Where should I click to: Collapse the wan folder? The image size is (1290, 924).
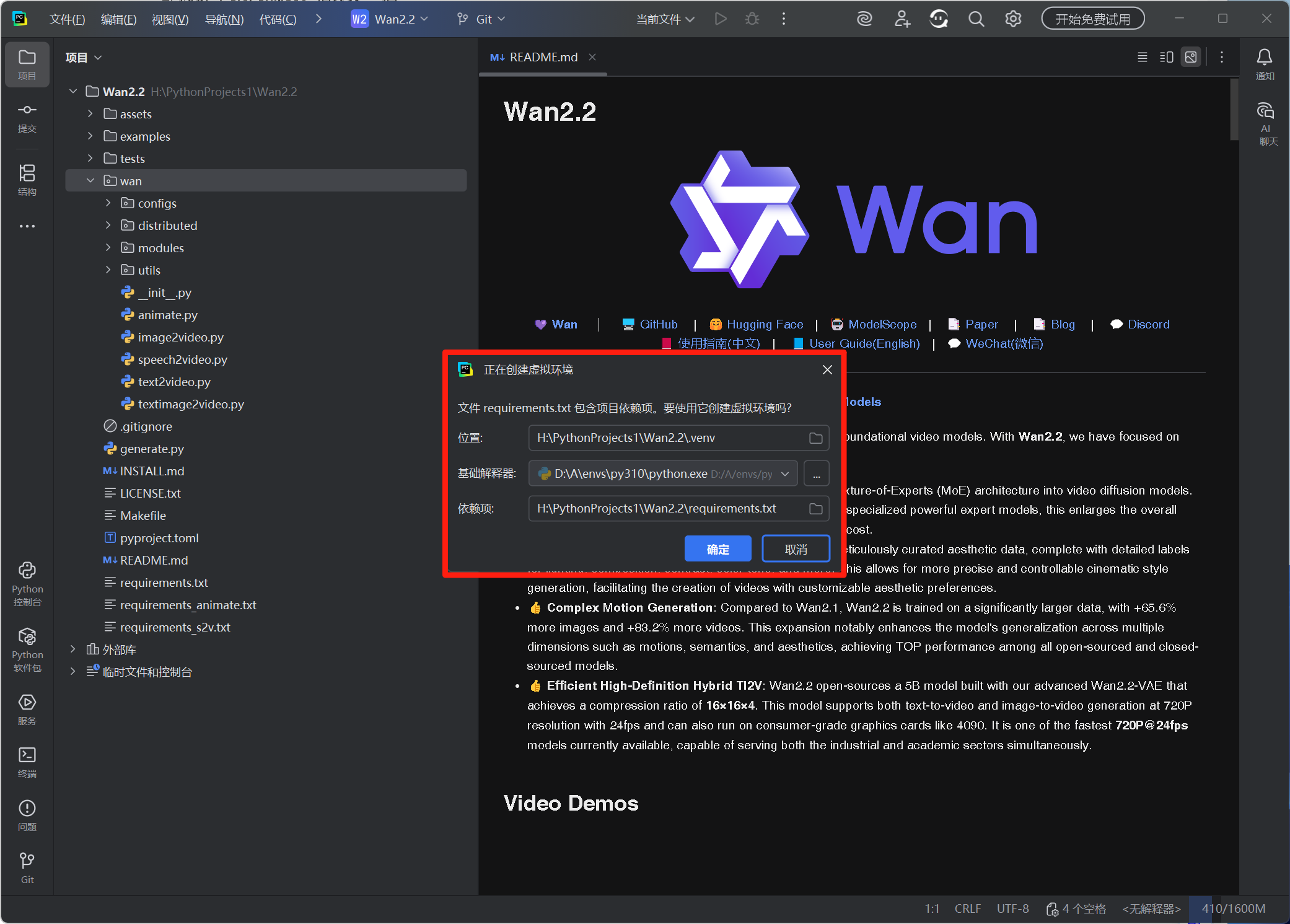[x=90, y=181]
